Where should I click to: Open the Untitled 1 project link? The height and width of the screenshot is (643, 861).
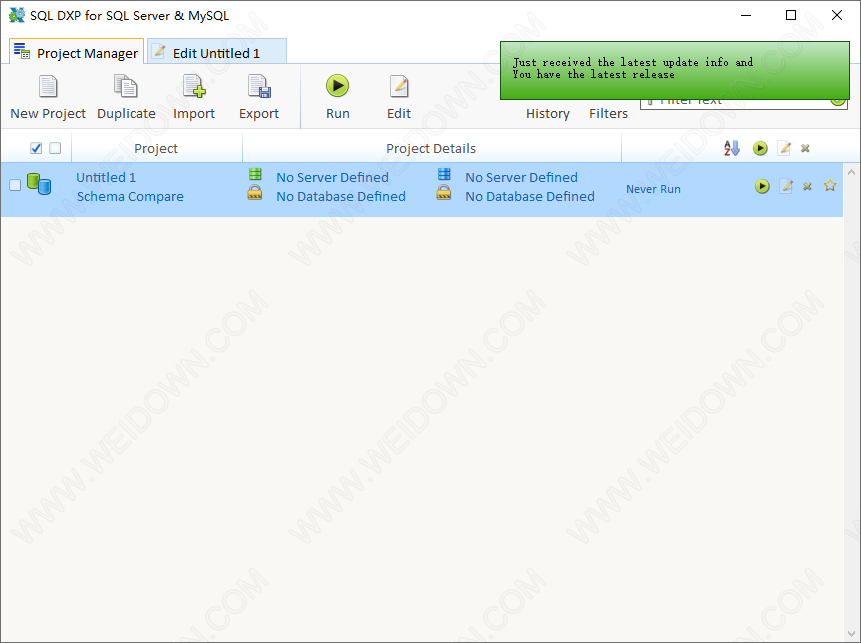(x=106, y=177)
